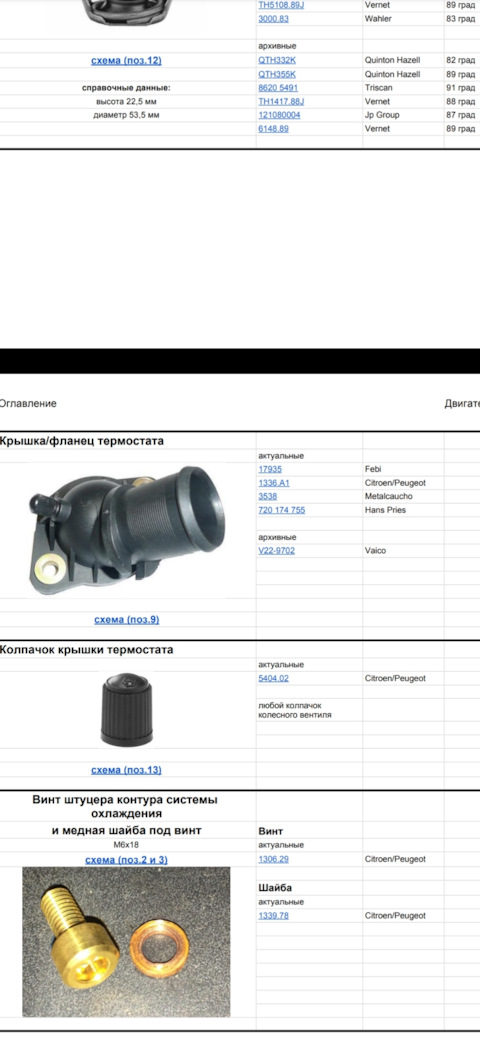Open Triscan part 8620 5491

[278, 88]
